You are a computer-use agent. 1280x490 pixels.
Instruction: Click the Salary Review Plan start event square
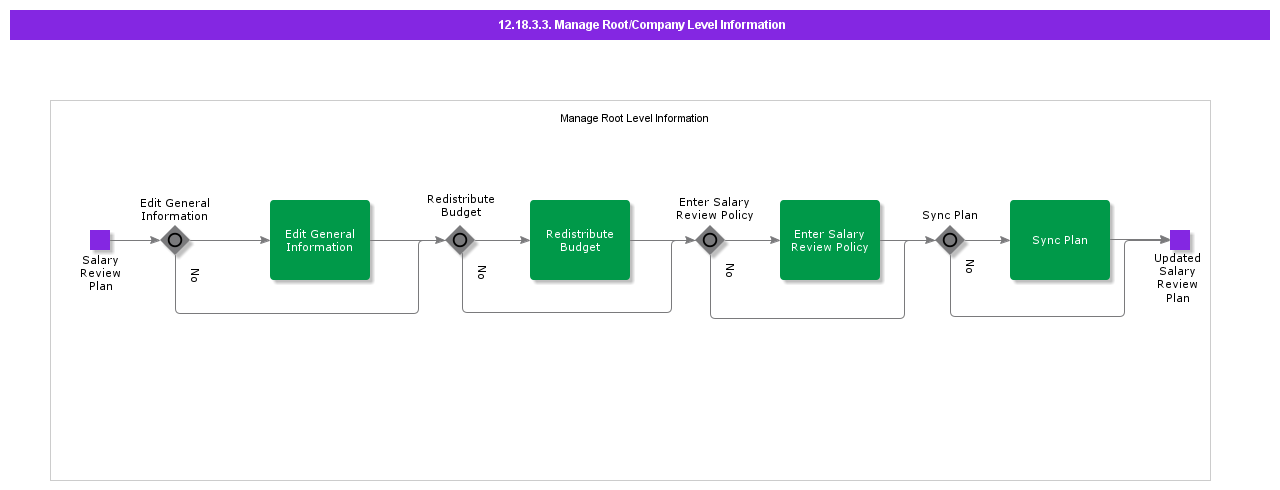[100, 240]
